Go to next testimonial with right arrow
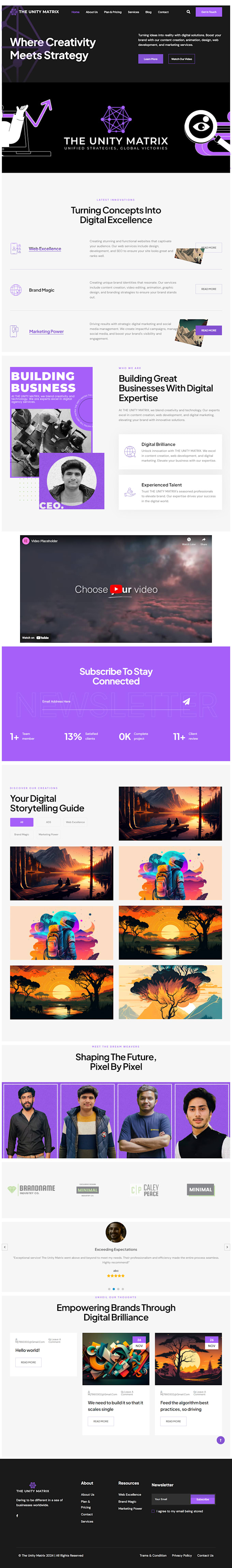The height and width of the screenshot is (1568, 232). [x=227, y=1246]
